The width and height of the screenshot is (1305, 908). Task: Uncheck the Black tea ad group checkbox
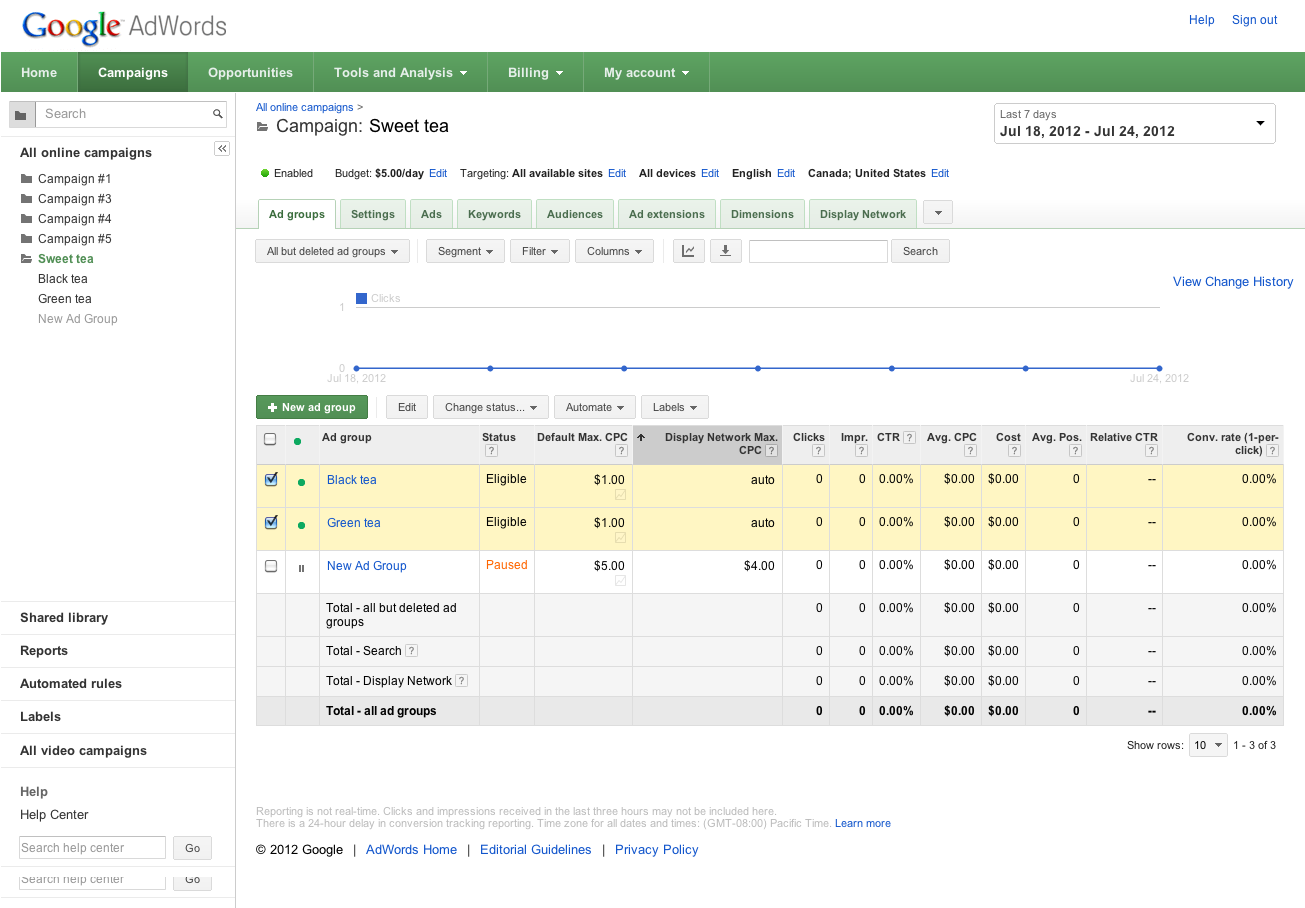pos(271,480)
